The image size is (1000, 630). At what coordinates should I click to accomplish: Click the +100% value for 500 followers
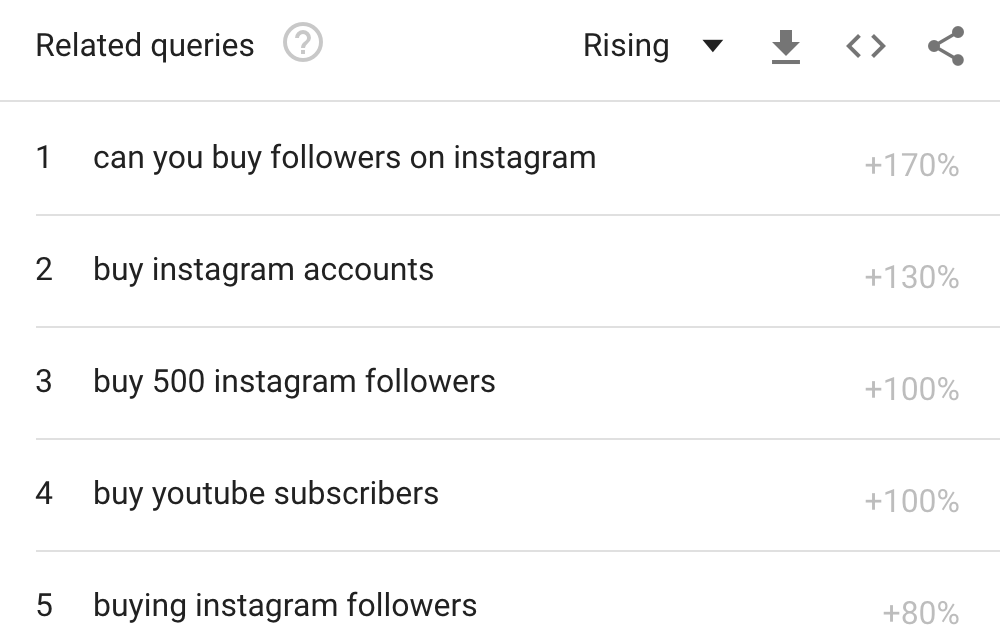click(x=911, y=389)
